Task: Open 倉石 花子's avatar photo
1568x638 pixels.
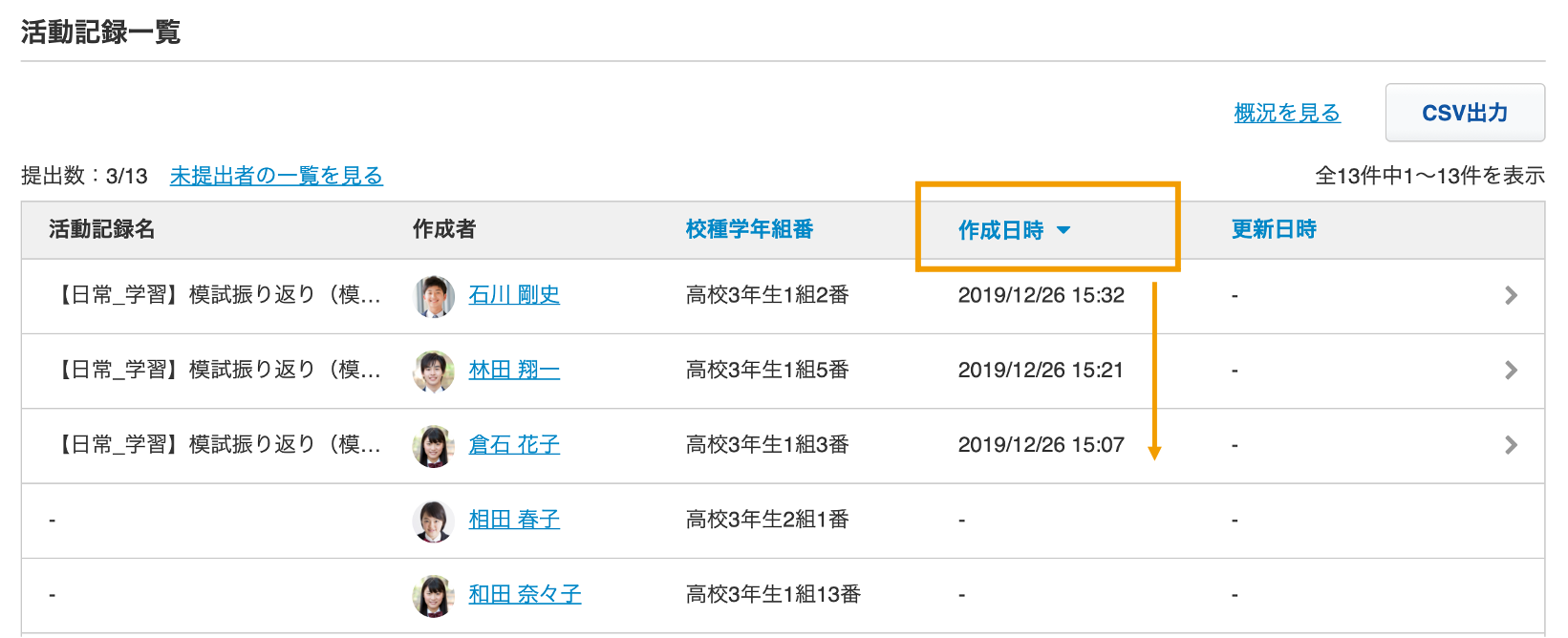Action: pyautogui.click(x=434, y=446)
